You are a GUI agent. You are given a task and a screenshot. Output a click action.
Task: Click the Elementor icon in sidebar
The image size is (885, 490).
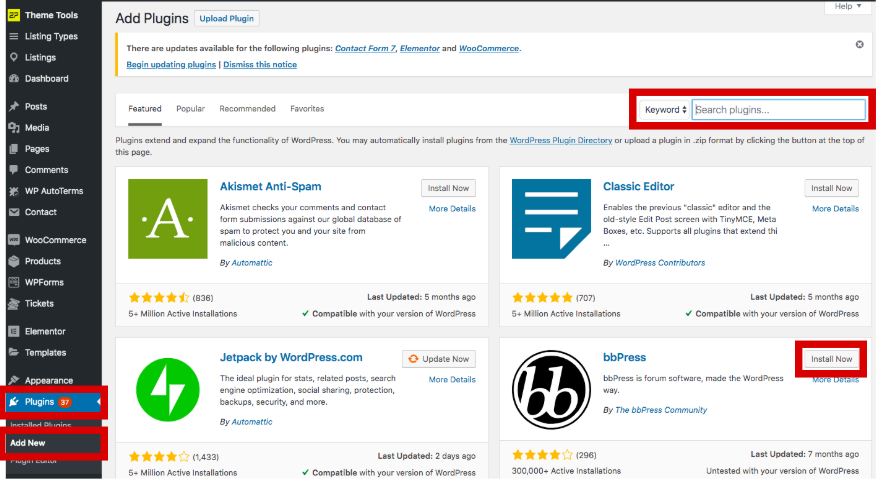click(x=14, y=331)
